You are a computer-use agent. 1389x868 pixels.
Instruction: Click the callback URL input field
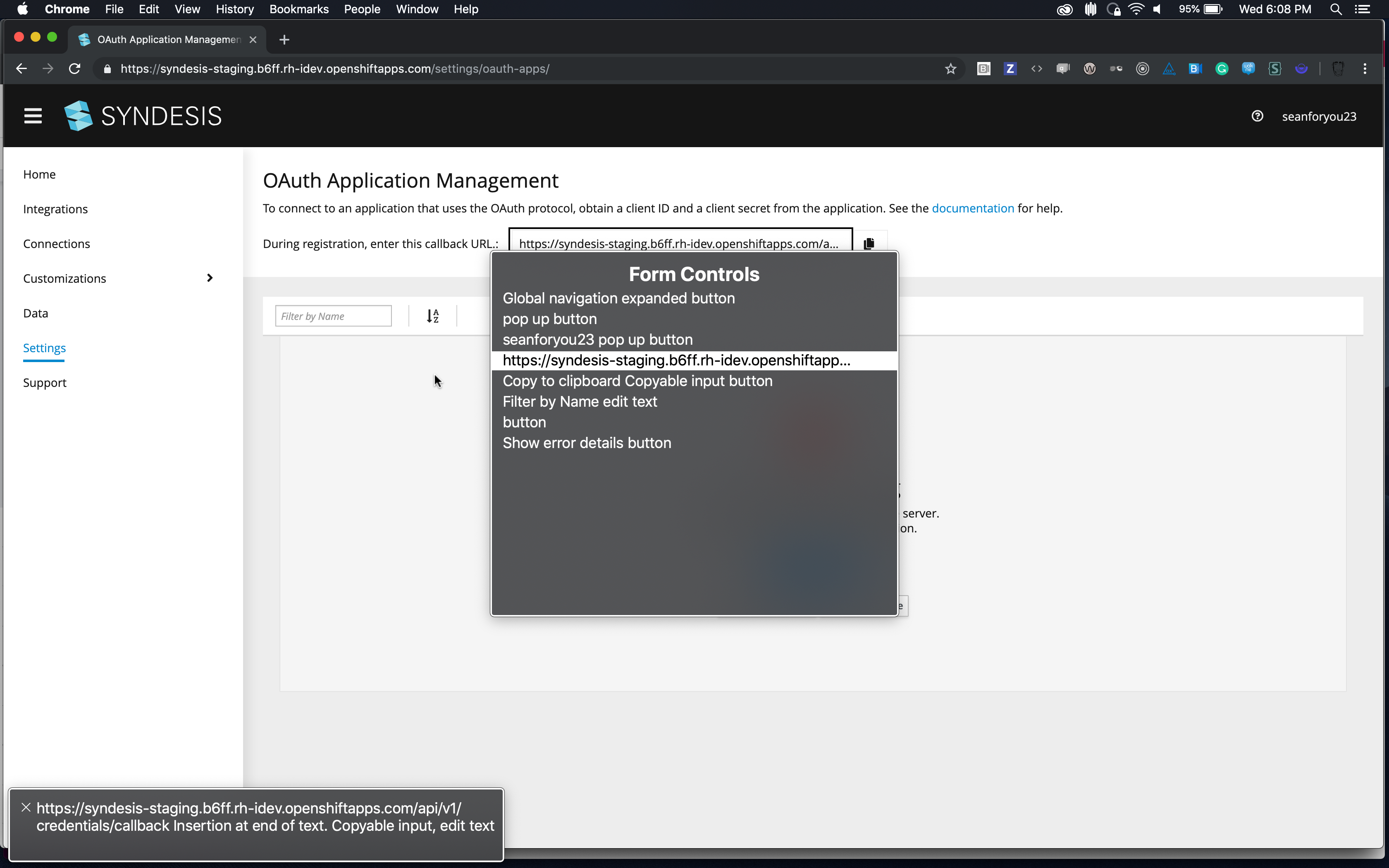click(680, 243)
